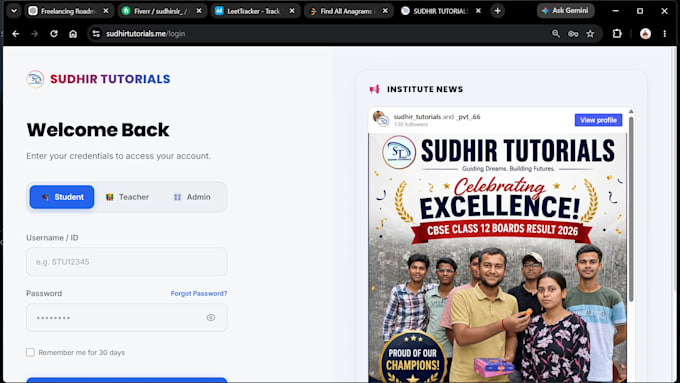Select the Admin role

coord(192,197)
